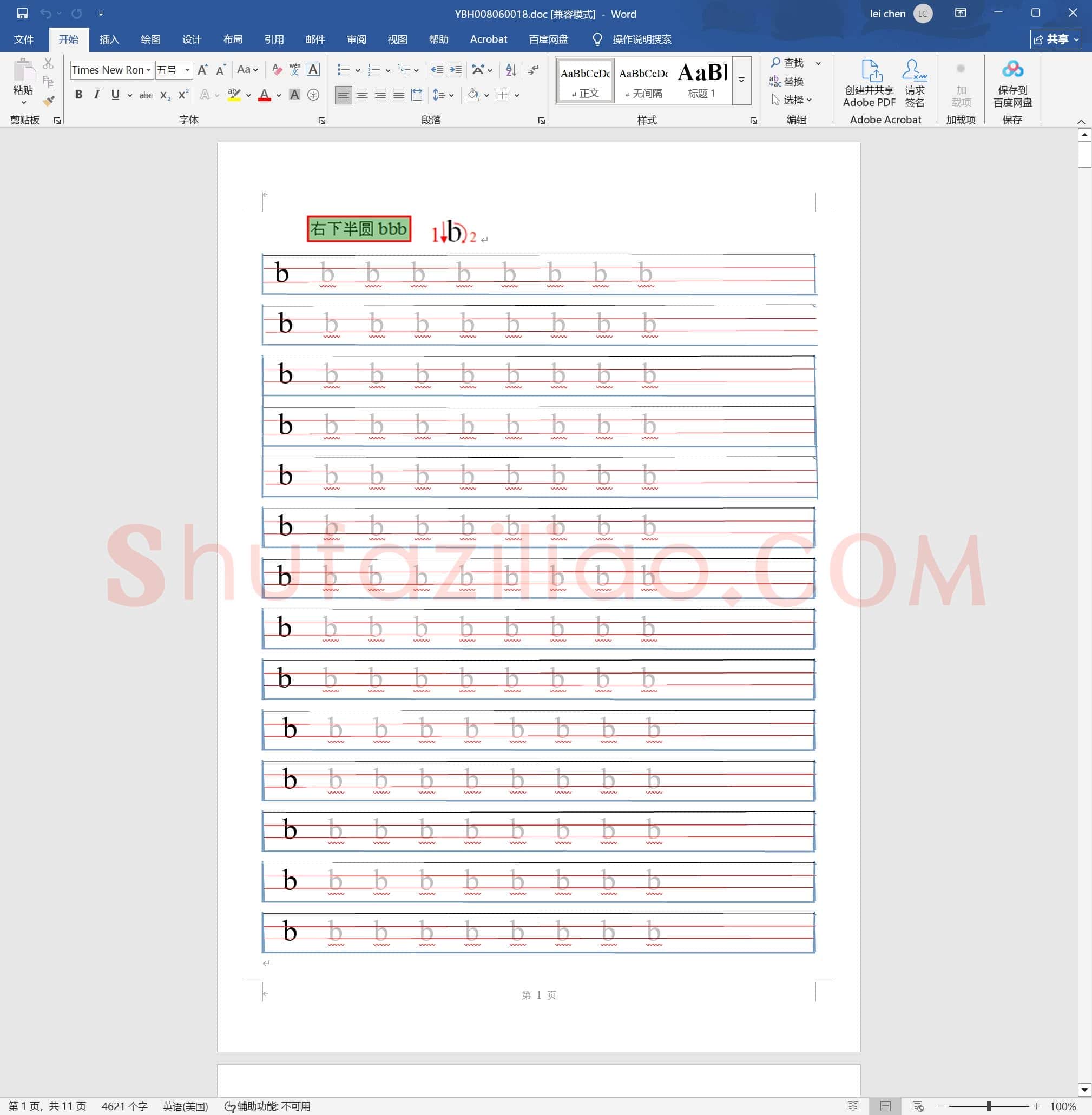
Task: Open the font size dropdown
Action: [x=187, y=70]
